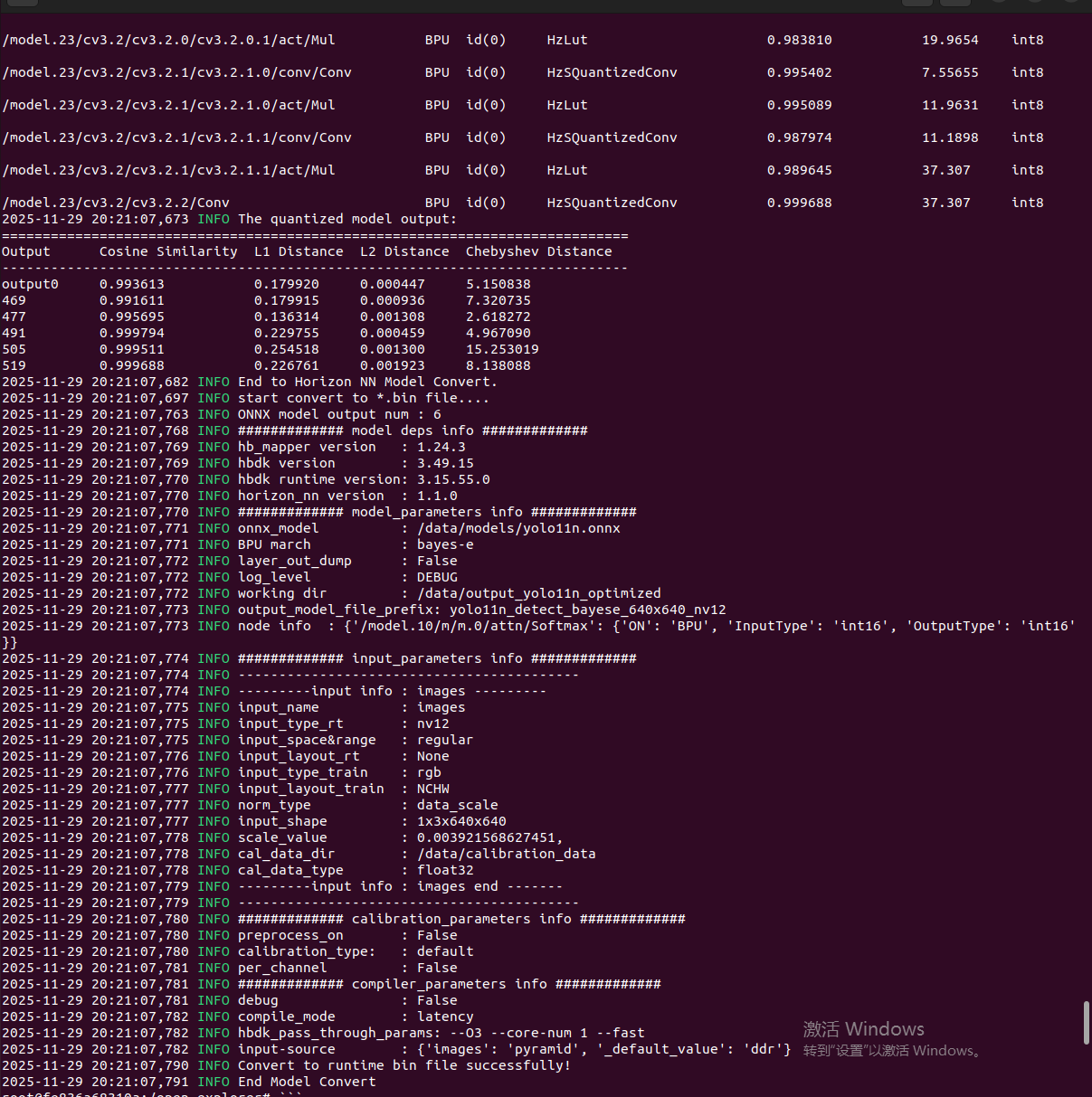The width and height of the screenshot is (1092, 1097).
Task: Click the input_space&range value 'regular'
Action: tap(445, 740)
